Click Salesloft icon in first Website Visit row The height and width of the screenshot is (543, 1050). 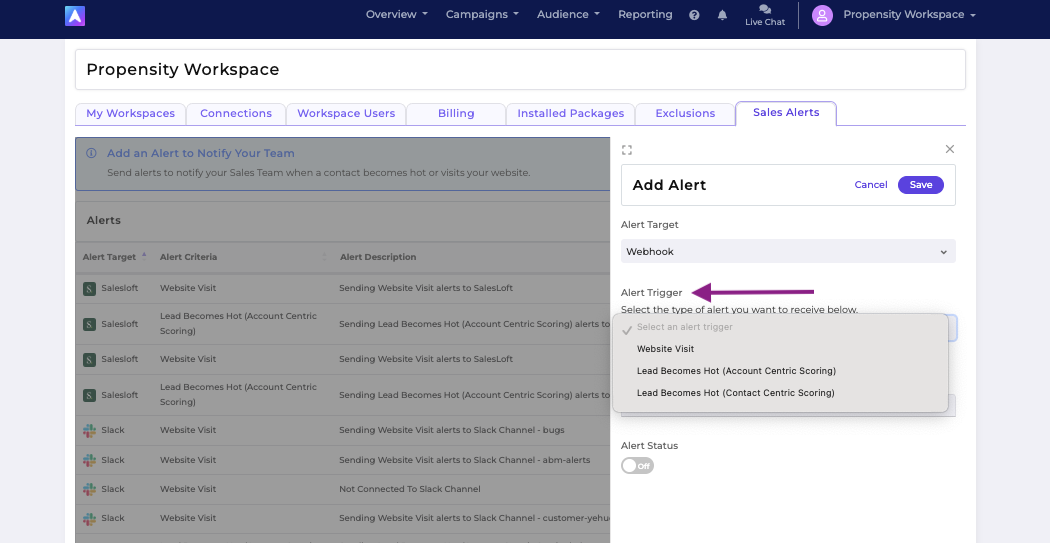point(89,289)
